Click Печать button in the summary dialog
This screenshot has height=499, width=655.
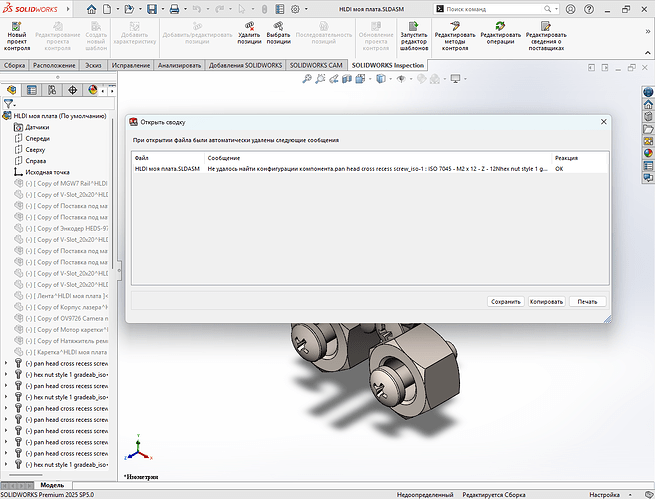tap(587, 301)
